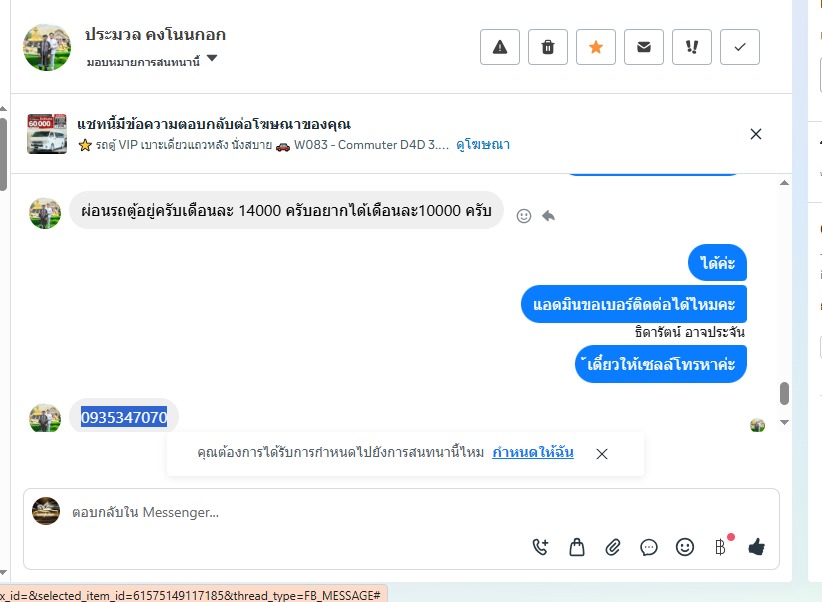Mark conversation done with checkmark icon

pyautogui.click(x=740, y=47)
